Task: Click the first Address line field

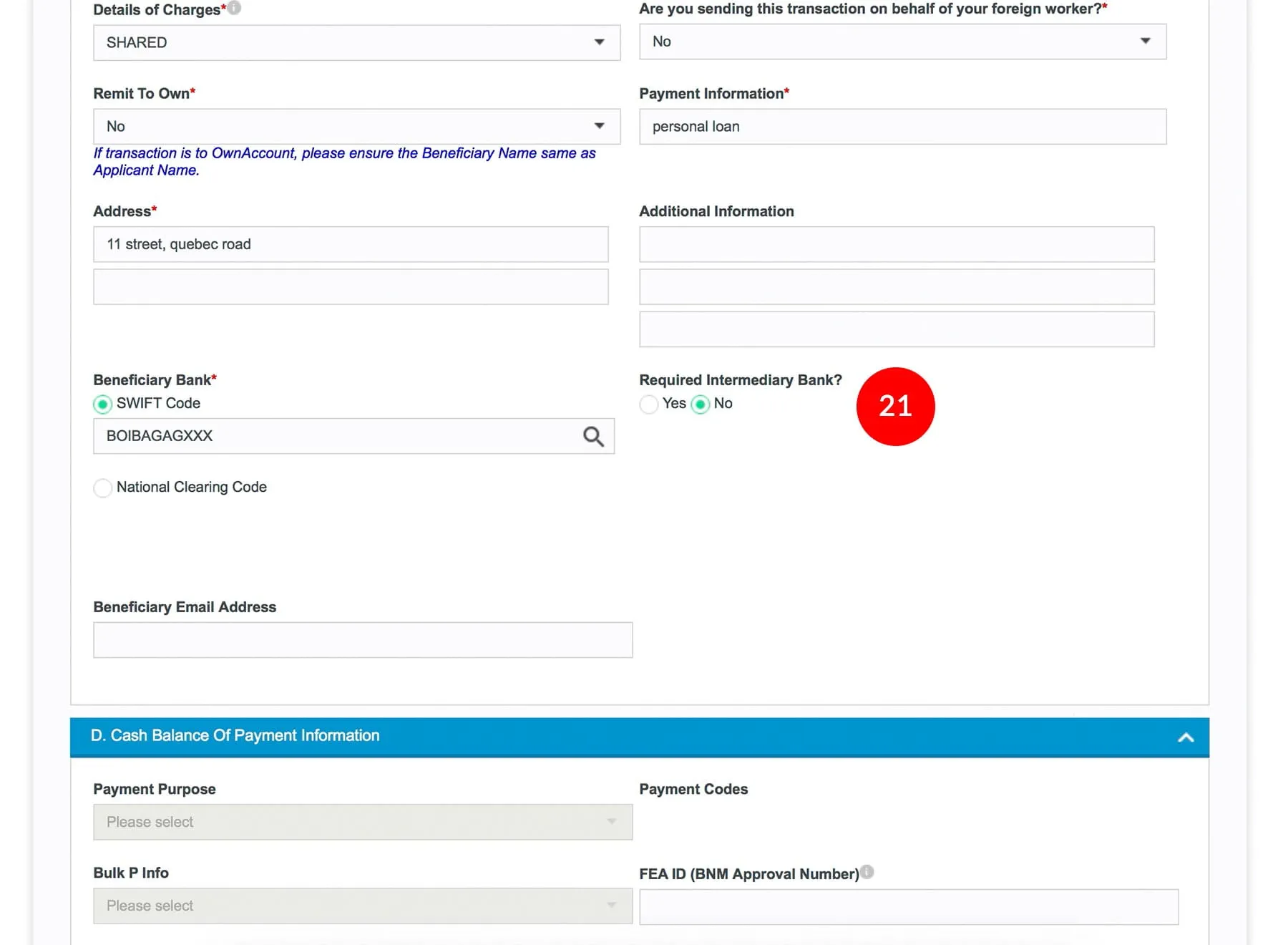Action: pos(351,244)
